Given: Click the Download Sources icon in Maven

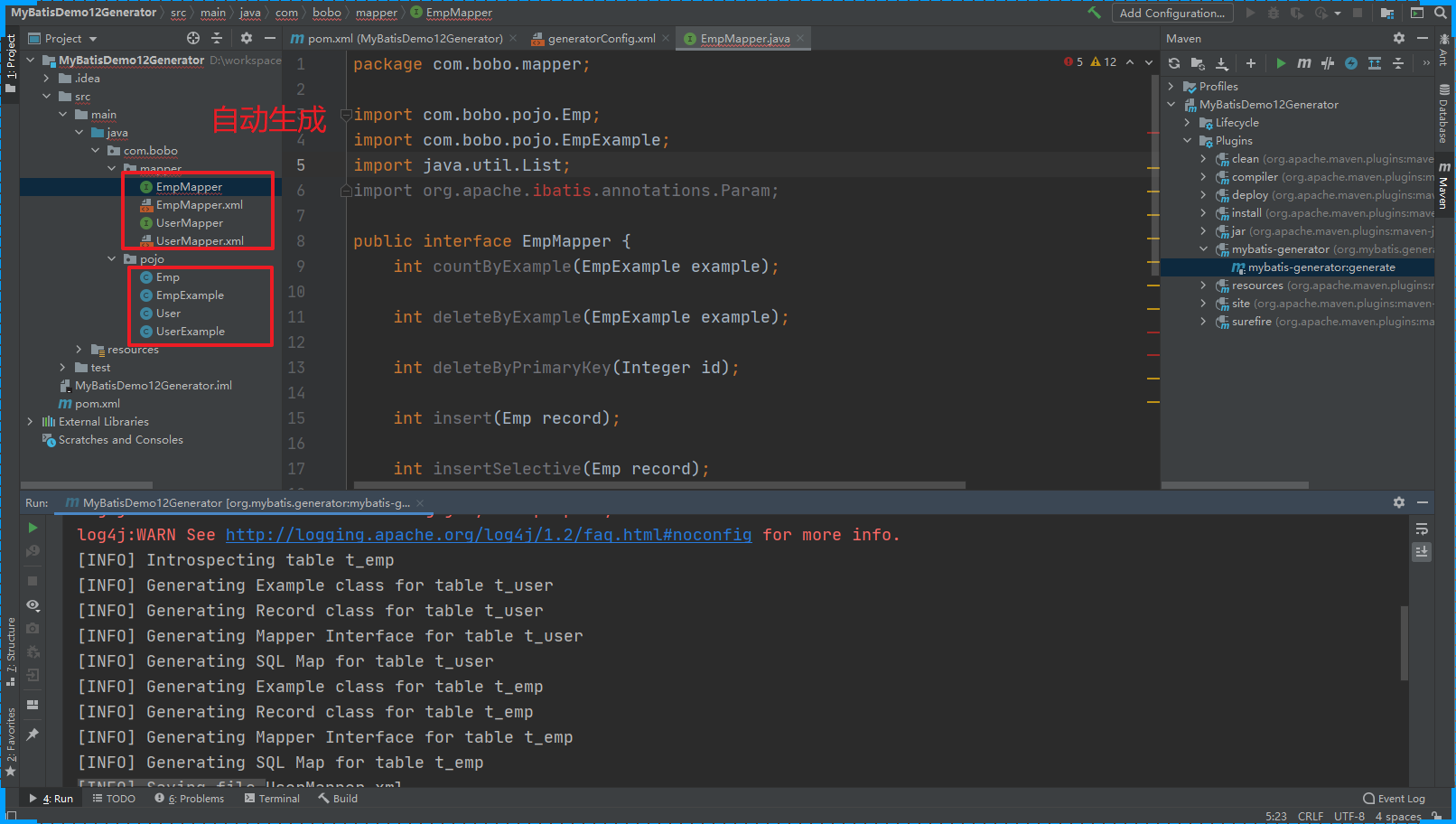Looking at the screenshot, I should [x=1222, y=63].
